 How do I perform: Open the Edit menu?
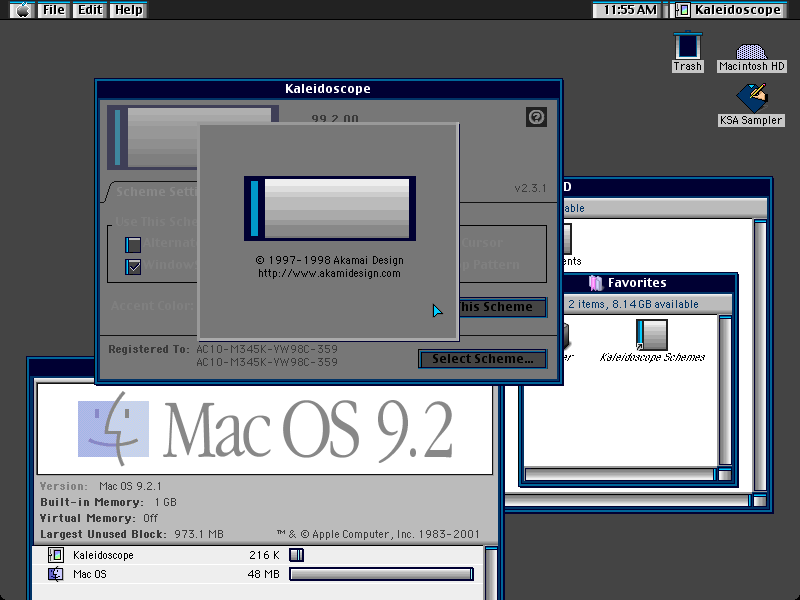pos(90,10)
